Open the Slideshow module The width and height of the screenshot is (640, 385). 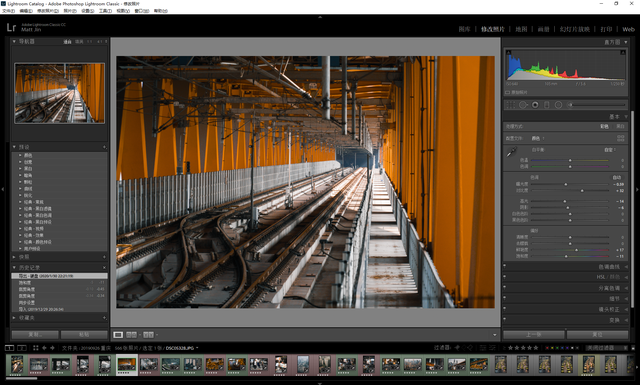[575, 29]
